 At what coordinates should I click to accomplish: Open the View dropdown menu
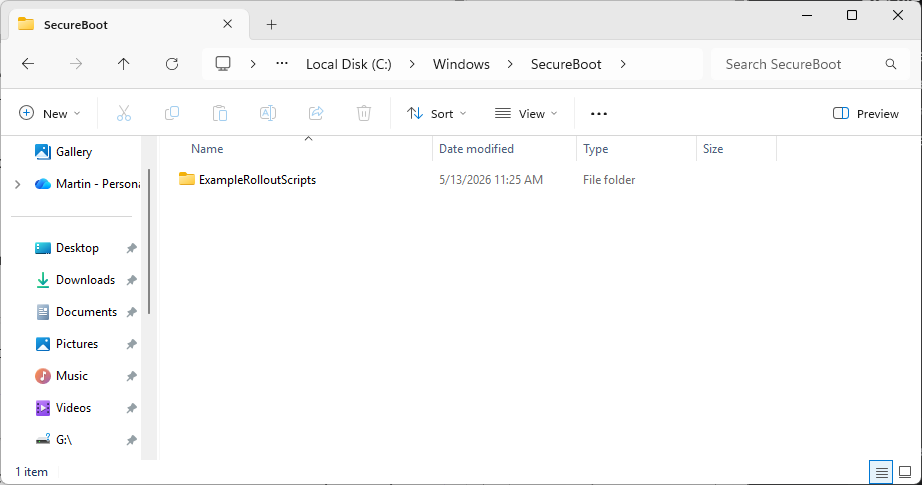click(526, 113)
